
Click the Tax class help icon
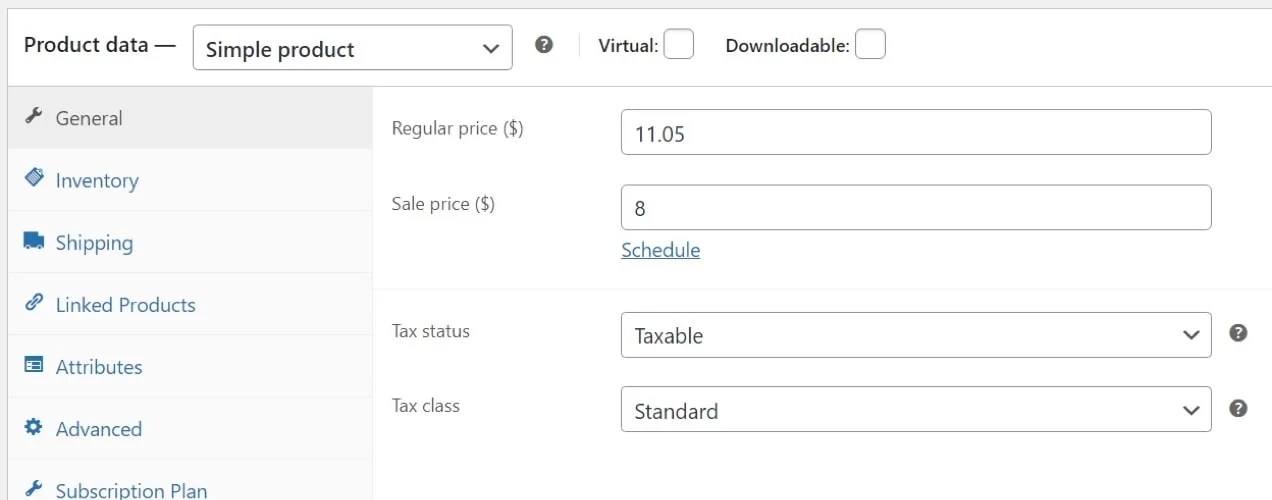(x=1238, y=408)
